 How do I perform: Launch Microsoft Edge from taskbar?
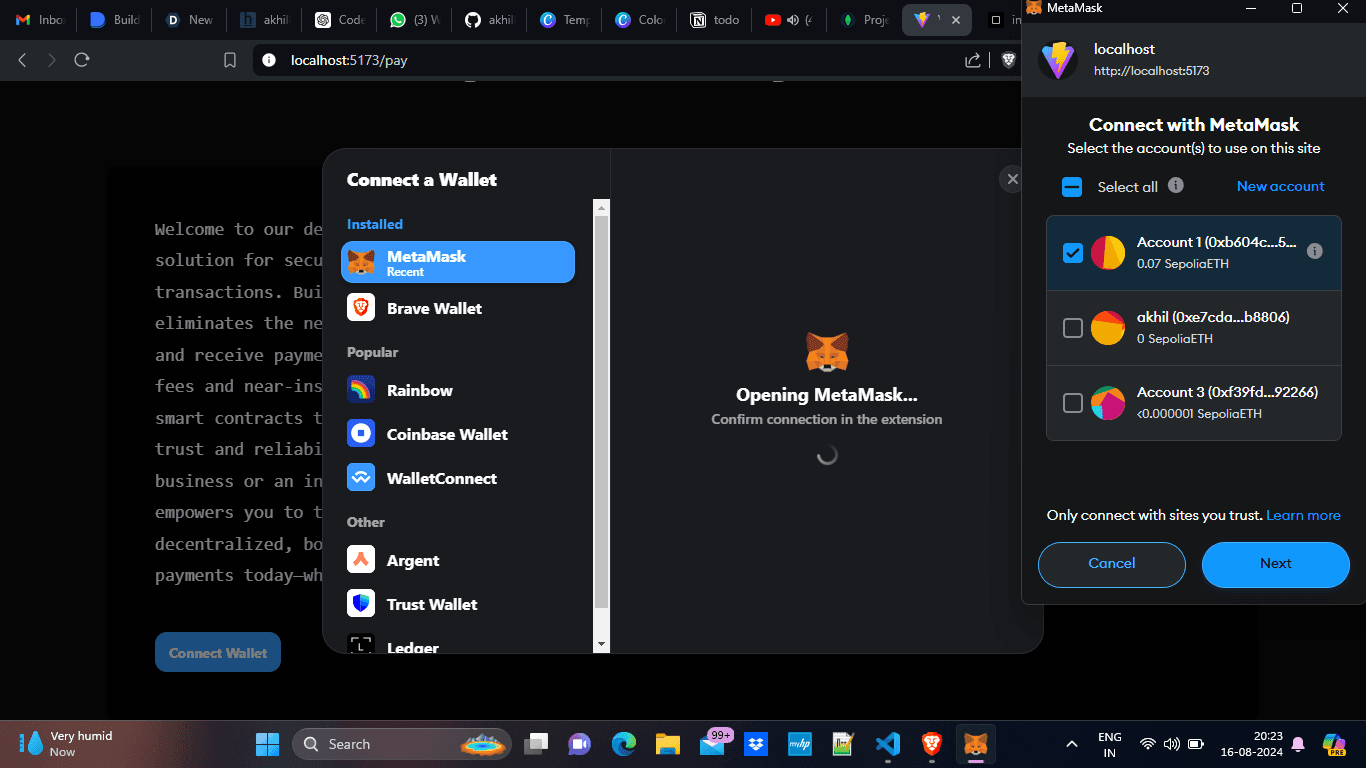pos(624,744)
